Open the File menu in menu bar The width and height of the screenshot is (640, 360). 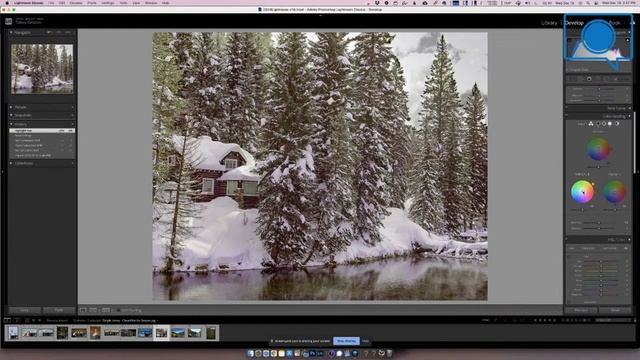(51, 3)
